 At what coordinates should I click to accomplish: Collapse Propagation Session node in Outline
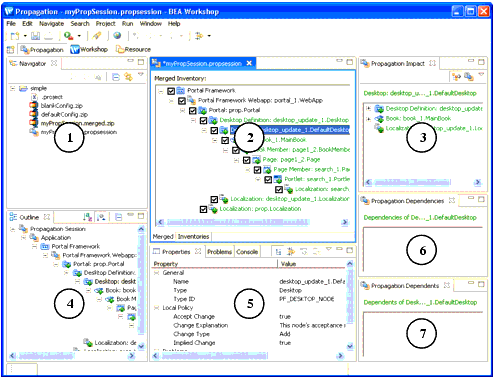pyautogui.click(x=12, y=229)
